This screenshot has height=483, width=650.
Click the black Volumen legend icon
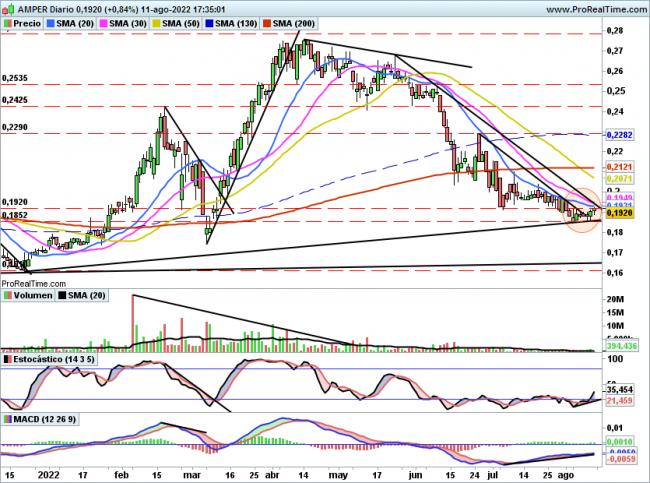9,296
